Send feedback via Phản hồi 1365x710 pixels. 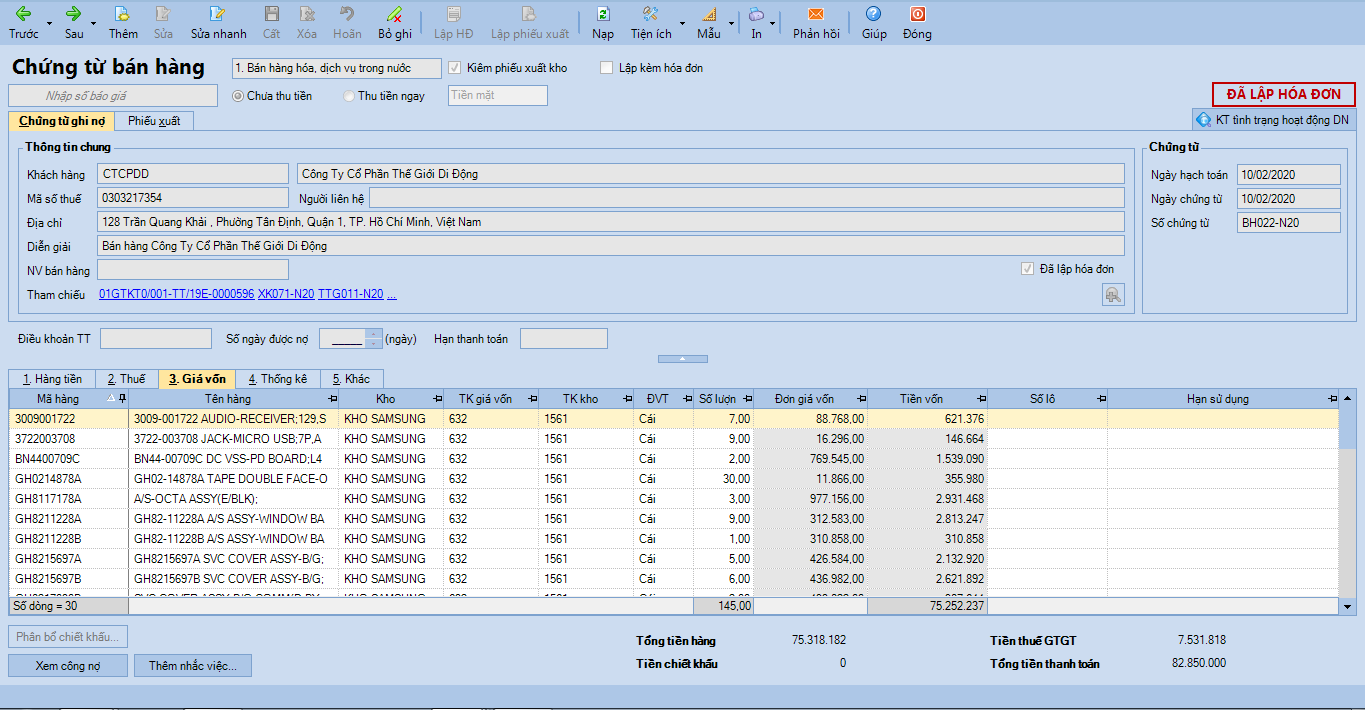816,23
